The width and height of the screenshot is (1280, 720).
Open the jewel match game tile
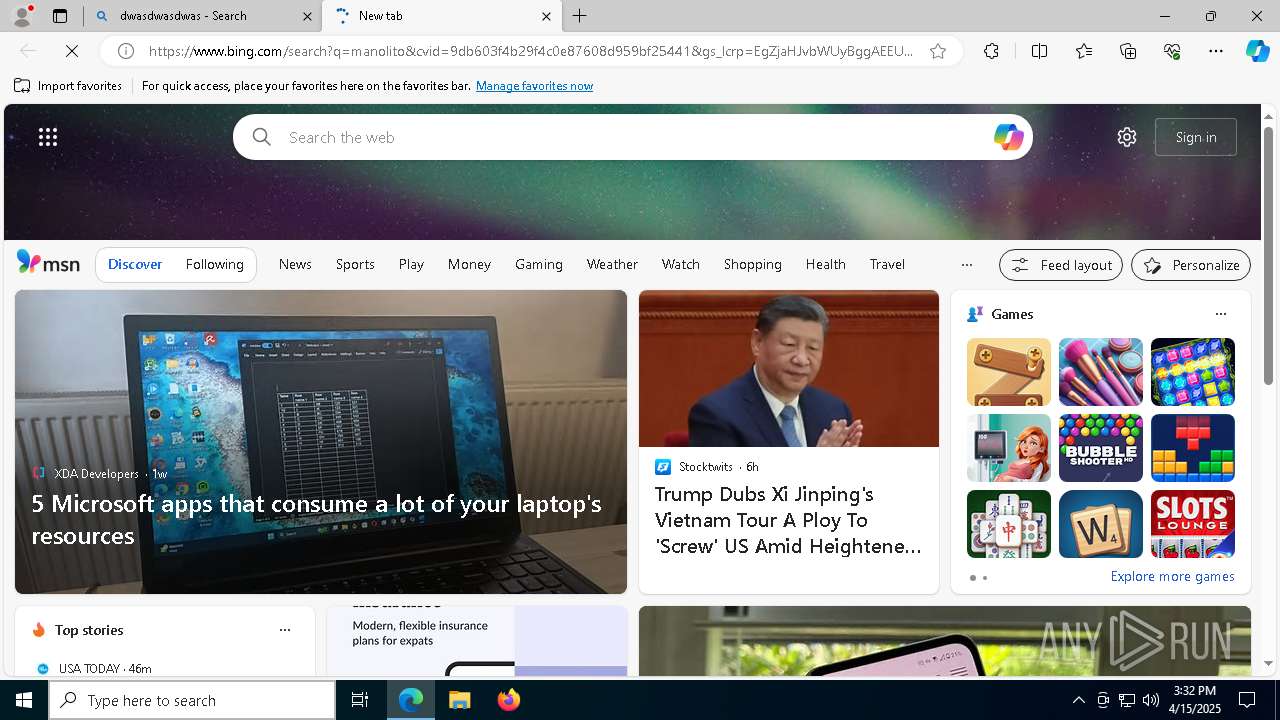point(1193,372)
